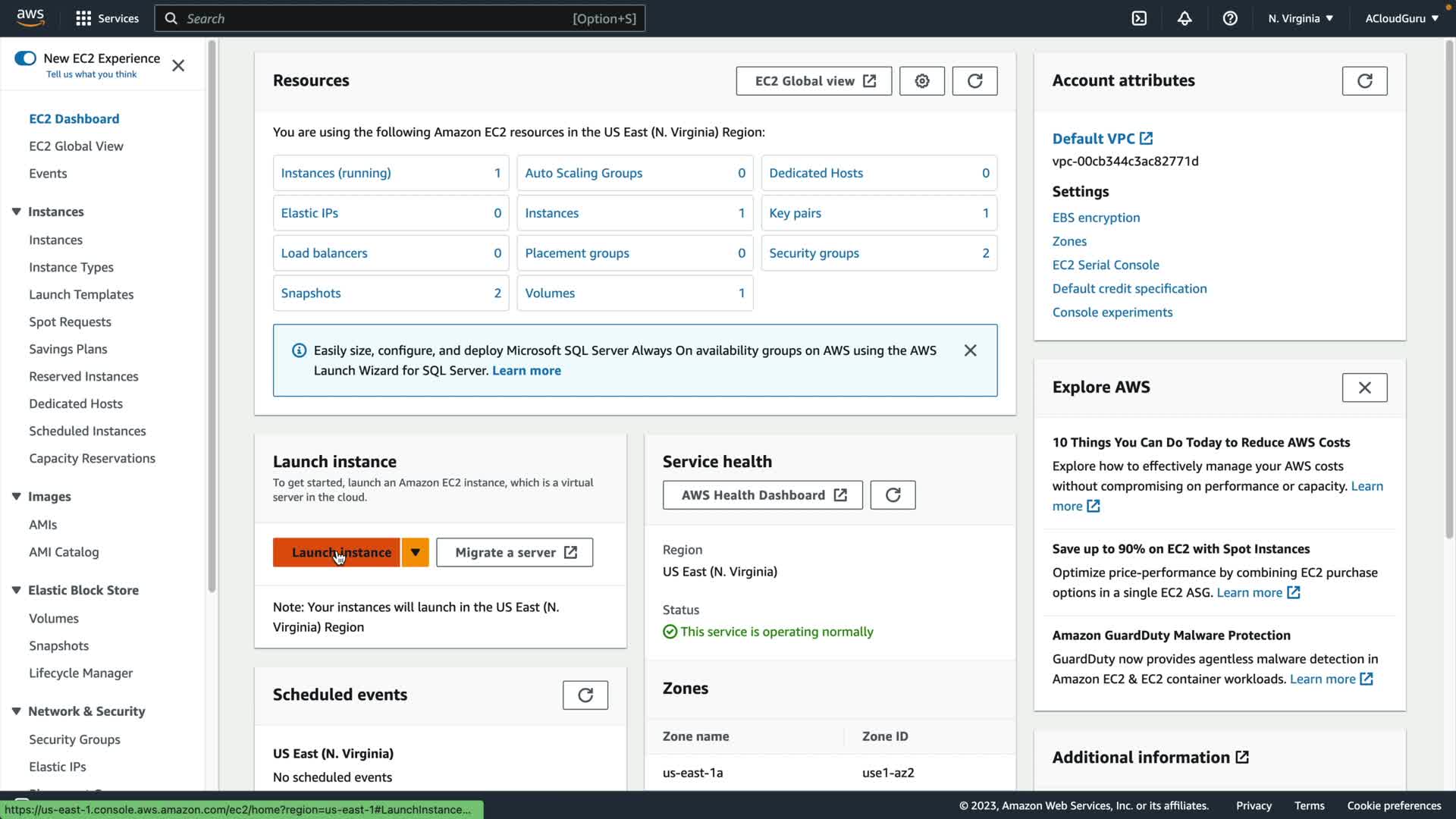This screenshot has width=1456, height=819.
Task: Open the N. Virginia region dropdown
Action: click(1300, 18)
